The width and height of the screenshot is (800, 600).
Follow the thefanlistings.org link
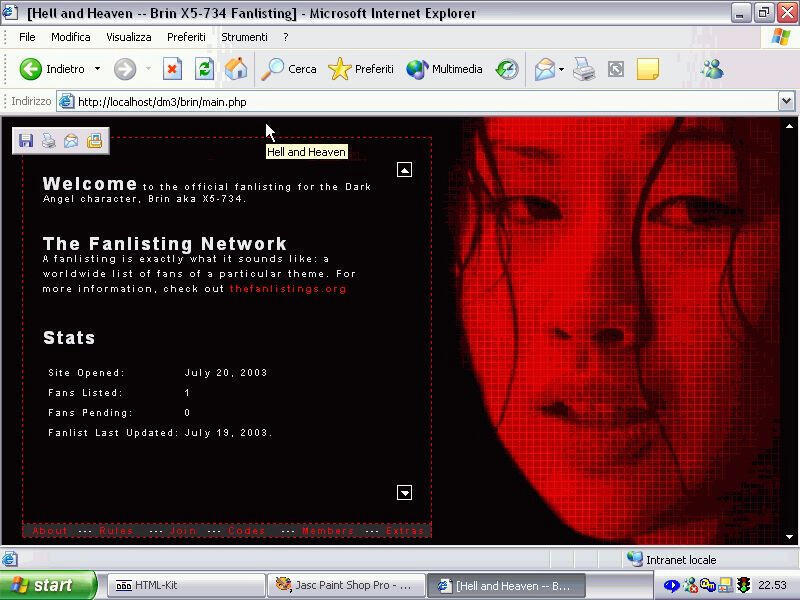point(288,289)
